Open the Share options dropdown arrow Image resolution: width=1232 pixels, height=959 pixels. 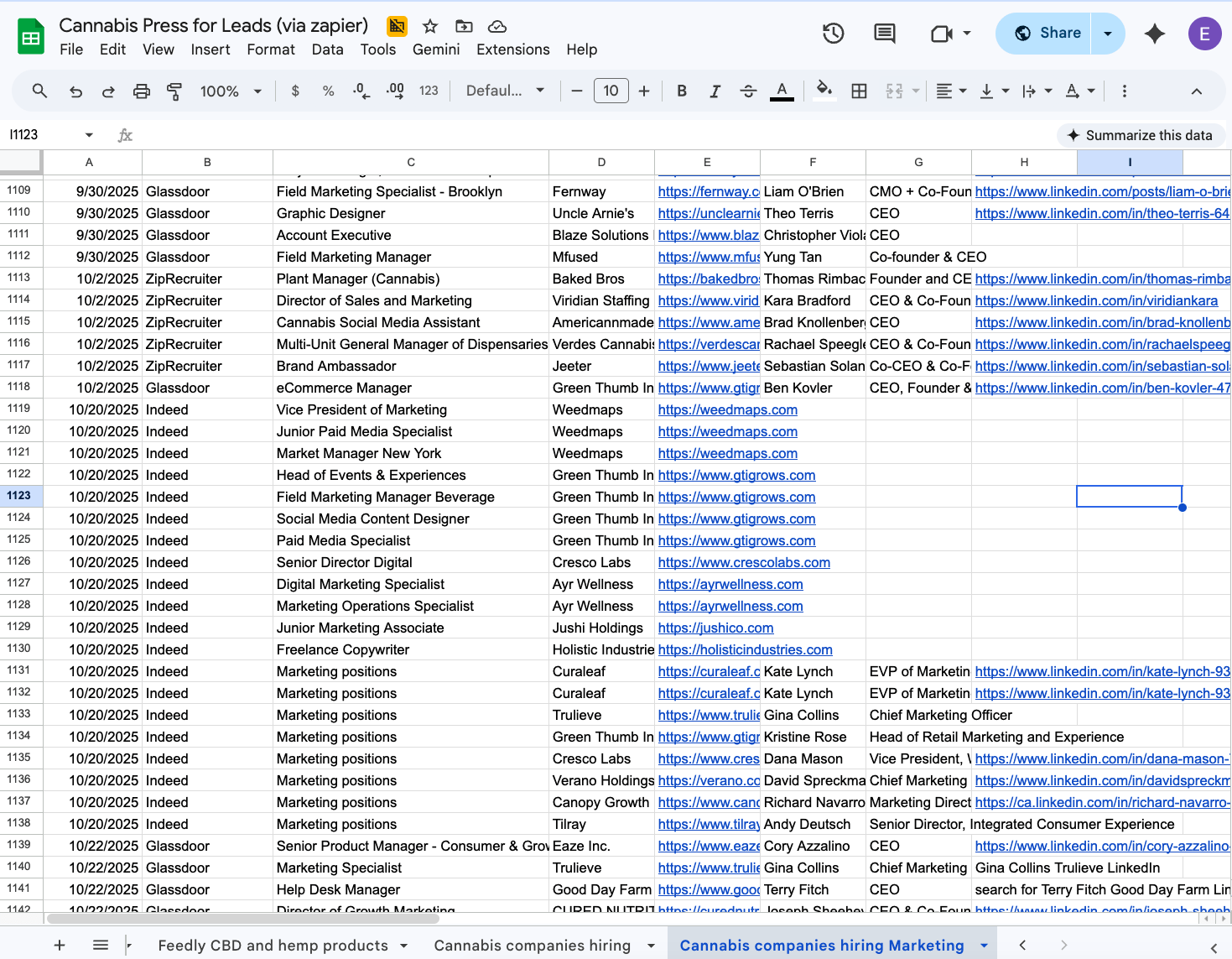pyautogui.click(x=1108, y=34)
